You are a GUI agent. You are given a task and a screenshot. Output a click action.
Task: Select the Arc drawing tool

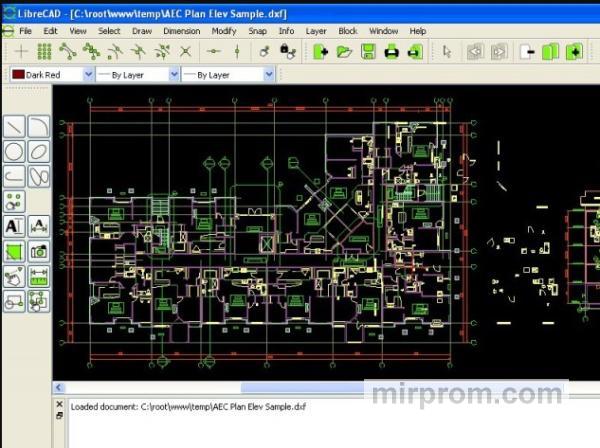click(x=39, y=127)
